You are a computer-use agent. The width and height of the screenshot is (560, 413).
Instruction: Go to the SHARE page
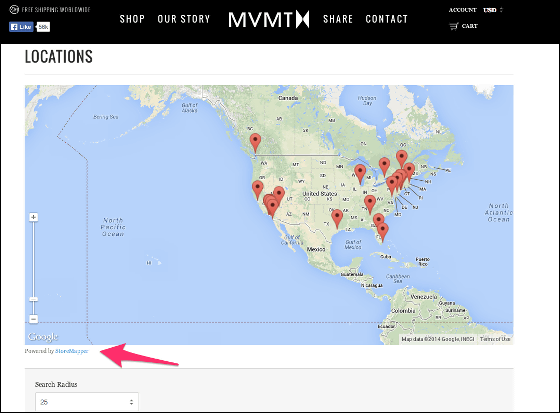click(x=338, y=19)
